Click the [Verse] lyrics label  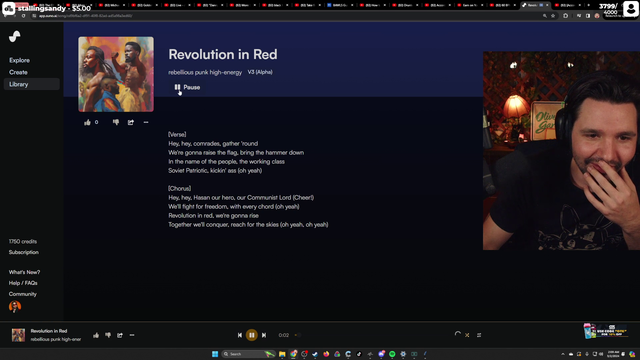(x=177, y=134)
